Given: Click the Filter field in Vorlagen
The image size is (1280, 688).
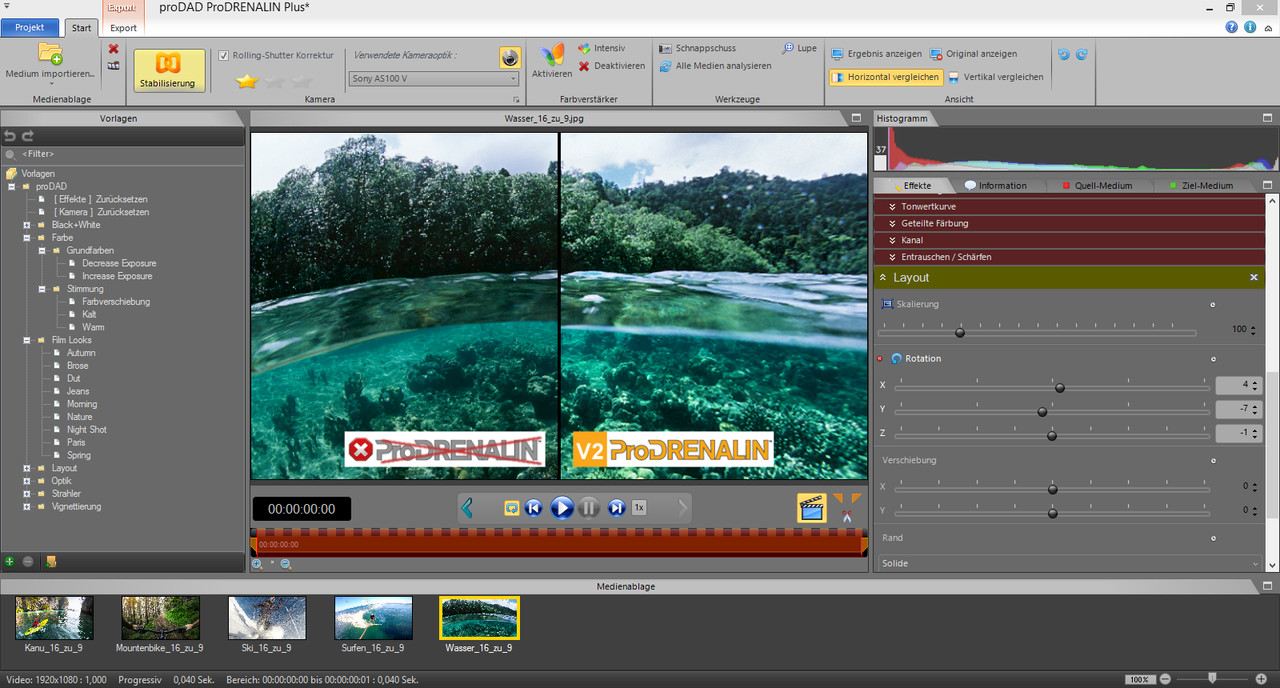Looking at the screenshot, I should point(122,154).
